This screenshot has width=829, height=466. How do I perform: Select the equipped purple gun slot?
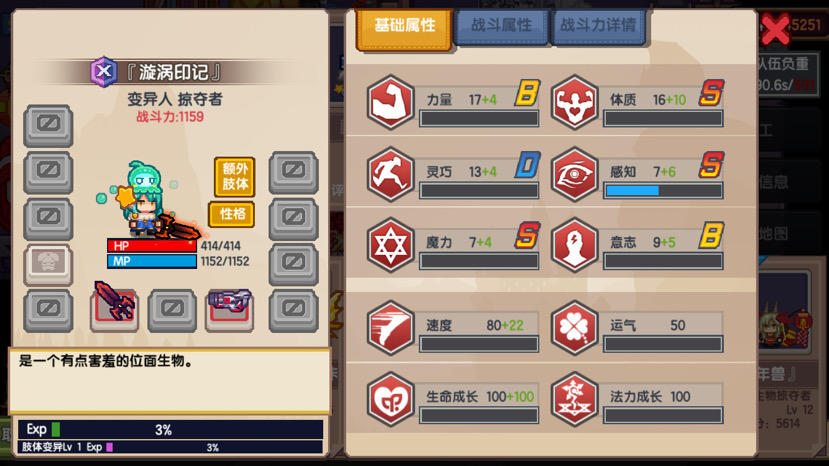229,309
